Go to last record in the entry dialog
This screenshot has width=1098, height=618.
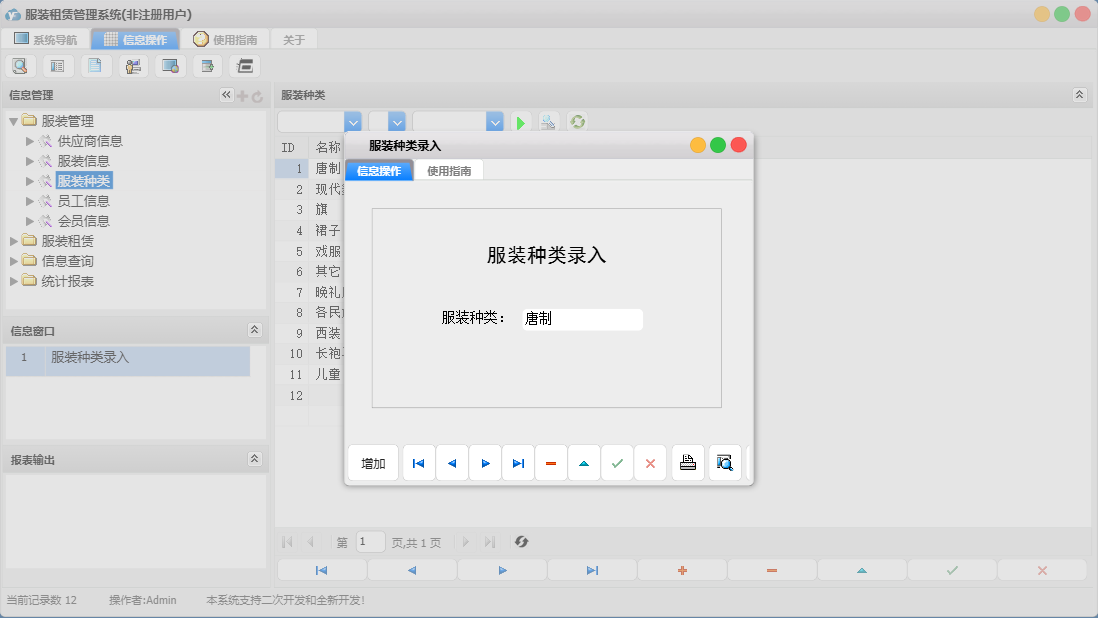pos(518,463)
